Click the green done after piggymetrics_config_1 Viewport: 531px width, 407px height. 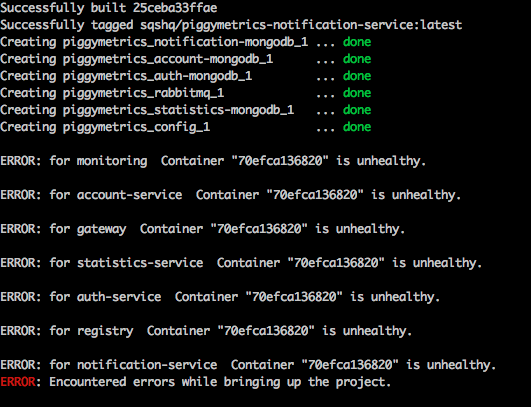(357, 127)
